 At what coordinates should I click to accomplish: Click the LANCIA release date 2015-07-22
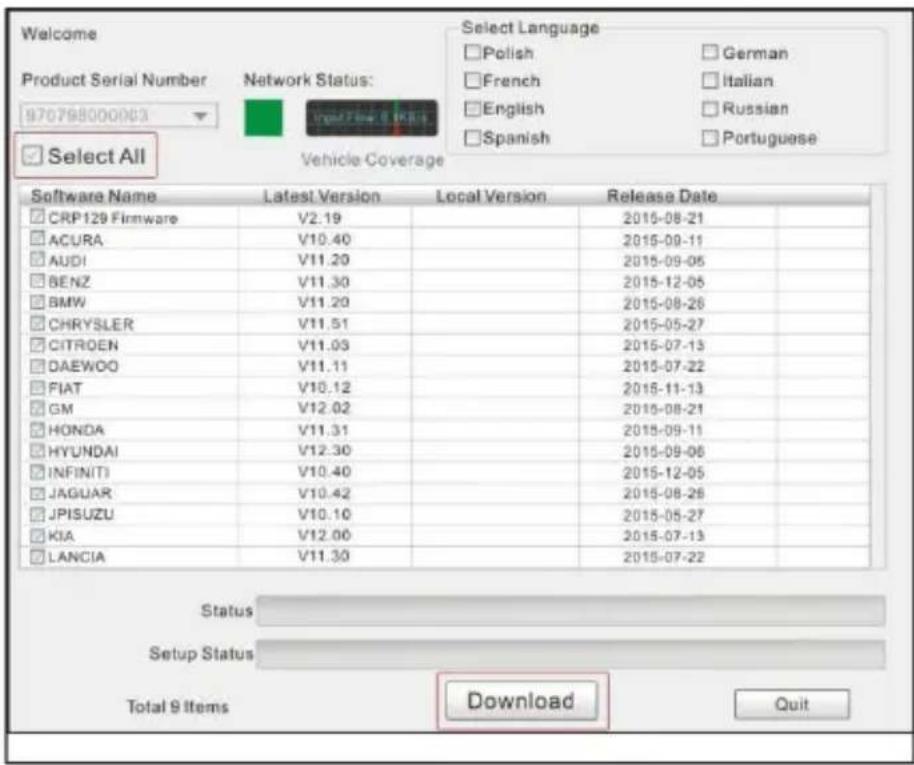(664, 557)
